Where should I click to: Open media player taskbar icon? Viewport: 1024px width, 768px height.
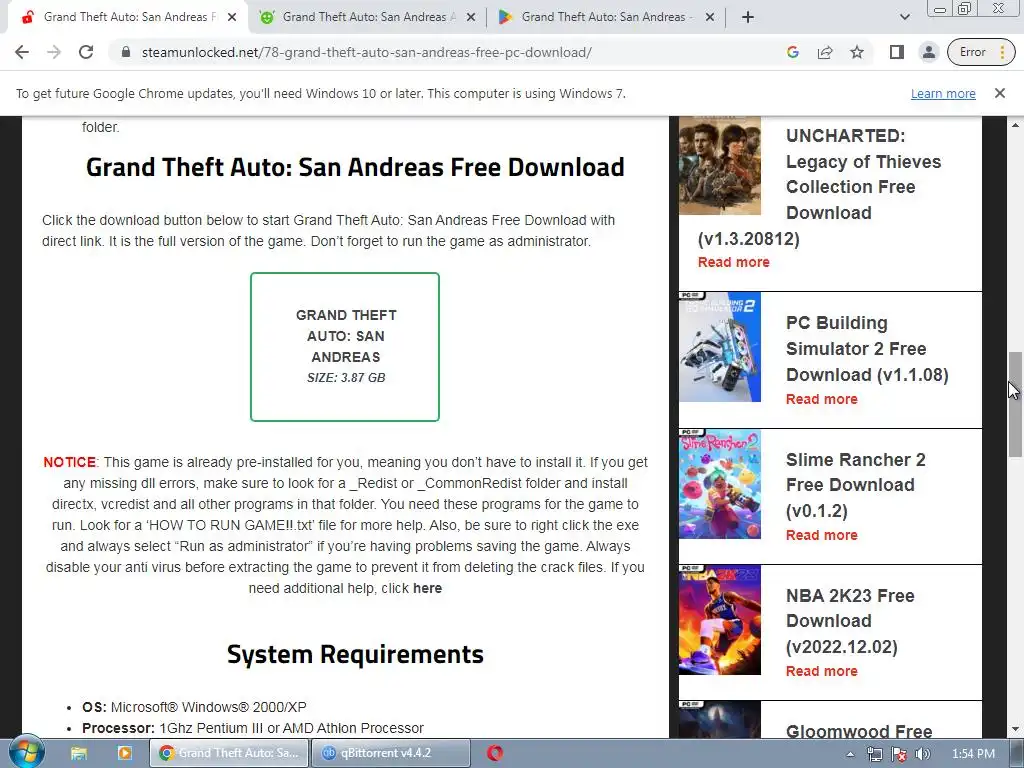(x=124, y=754)
